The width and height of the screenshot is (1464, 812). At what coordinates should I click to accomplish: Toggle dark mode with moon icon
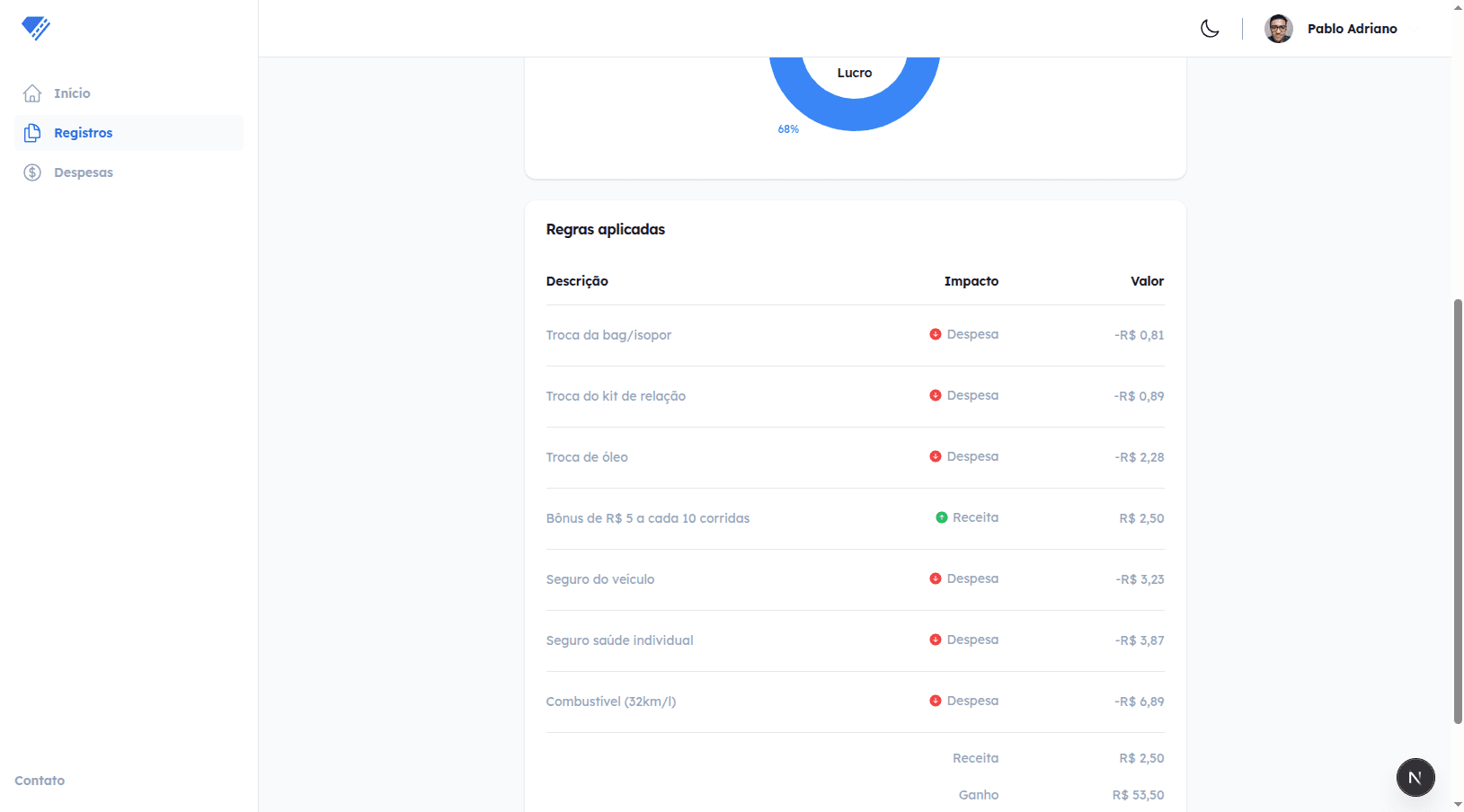1210,29
